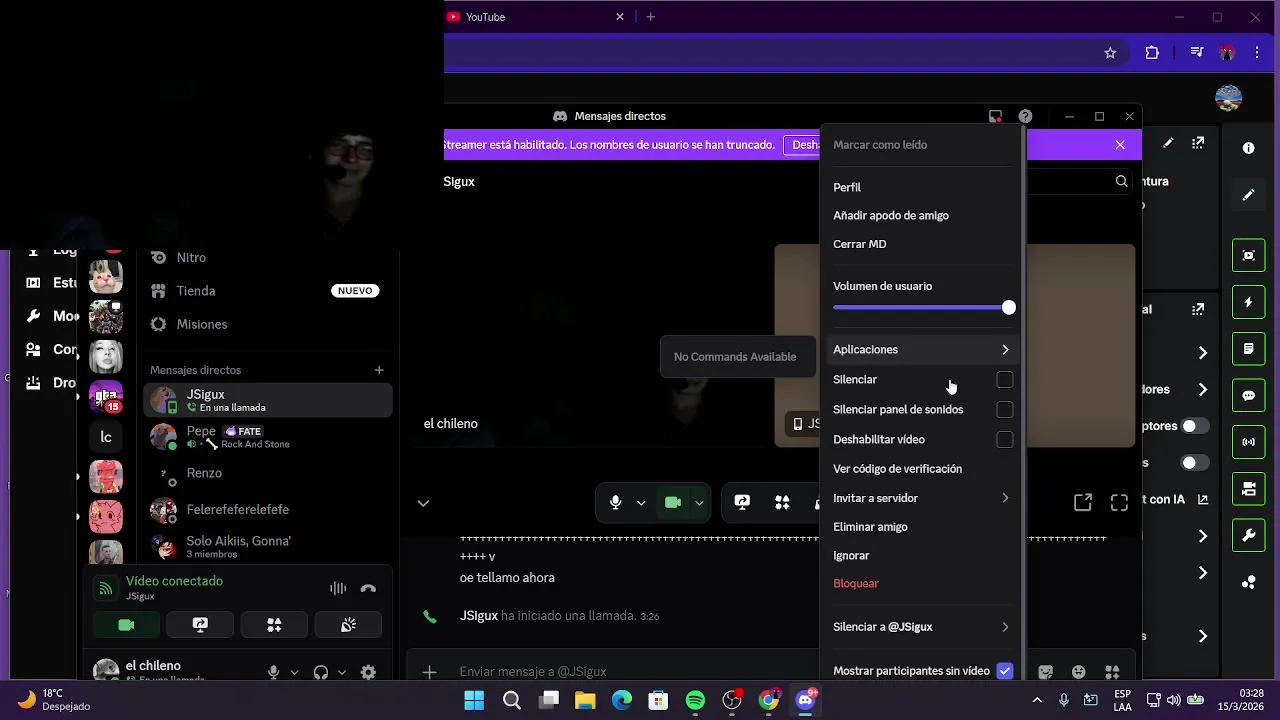Viewport: 1280px width, 720px height.
Task: Deafen with headphones icon in user panel
Action: [321, 673]
